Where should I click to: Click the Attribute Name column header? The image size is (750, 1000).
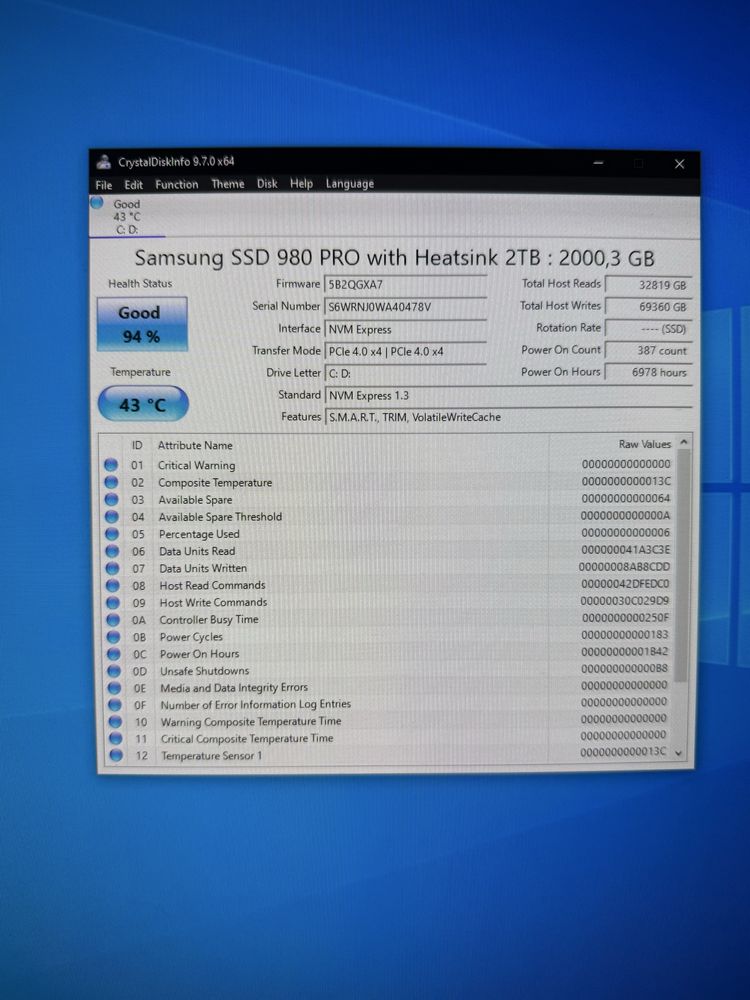(195, 445)
